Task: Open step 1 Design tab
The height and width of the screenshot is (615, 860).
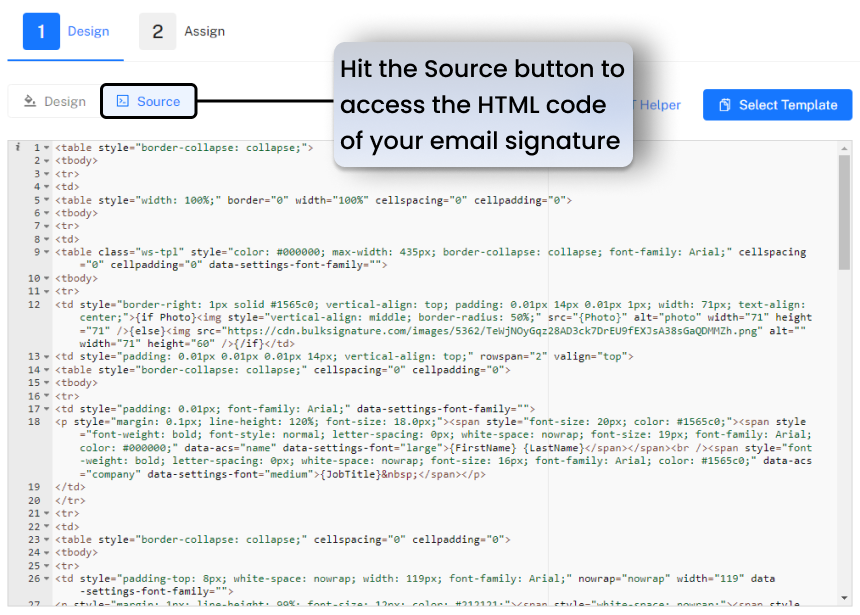Action: click(66, 31)
